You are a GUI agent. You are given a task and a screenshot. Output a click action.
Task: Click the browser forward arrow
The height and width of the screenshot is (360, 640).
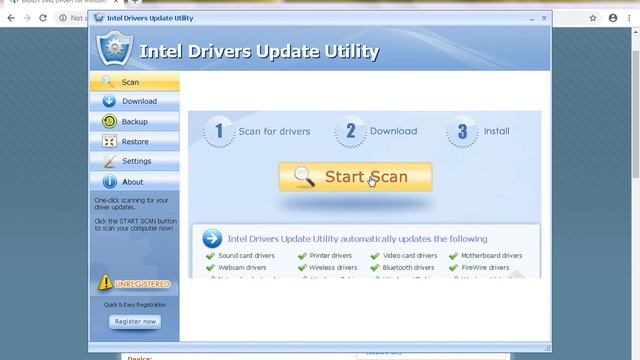click(27, 18)
